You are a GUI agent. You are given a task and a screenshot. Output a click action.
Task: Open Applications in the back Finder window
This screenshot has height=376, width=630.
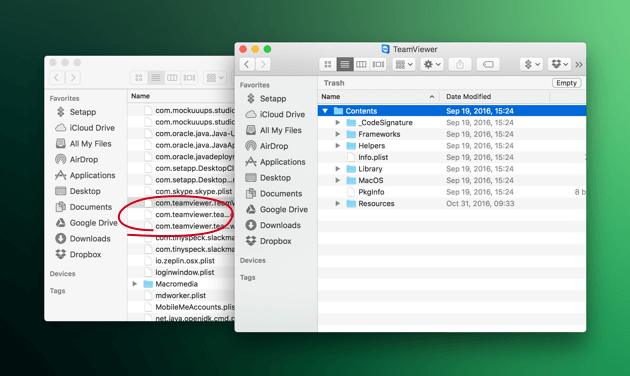[x=85, y=175]
